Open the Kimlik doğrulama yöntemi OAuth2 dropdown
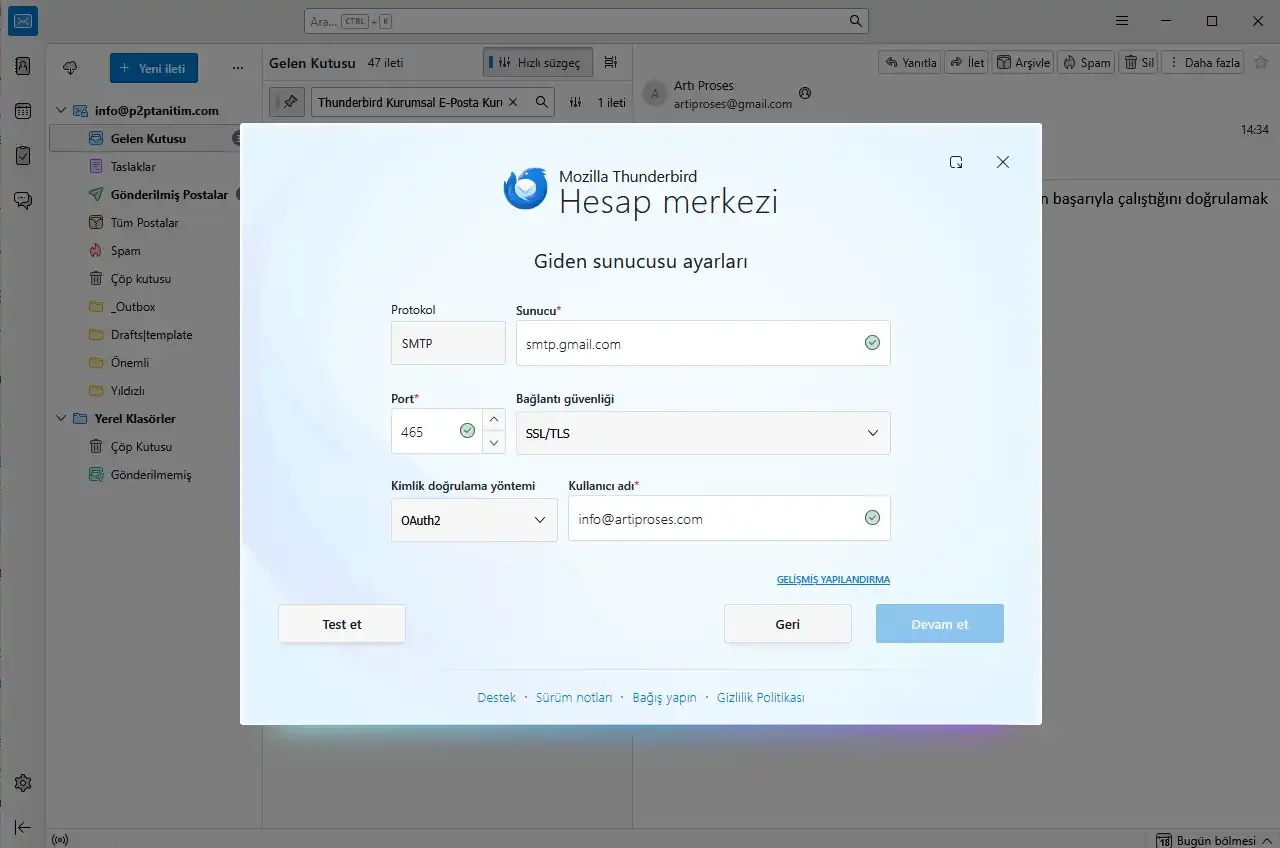 click(474, 520)
